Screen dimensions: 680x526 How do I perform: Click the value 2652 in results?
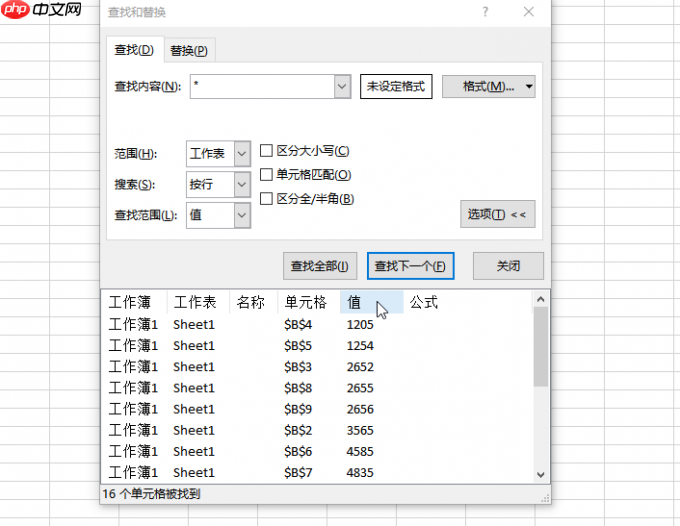(360, 367)
